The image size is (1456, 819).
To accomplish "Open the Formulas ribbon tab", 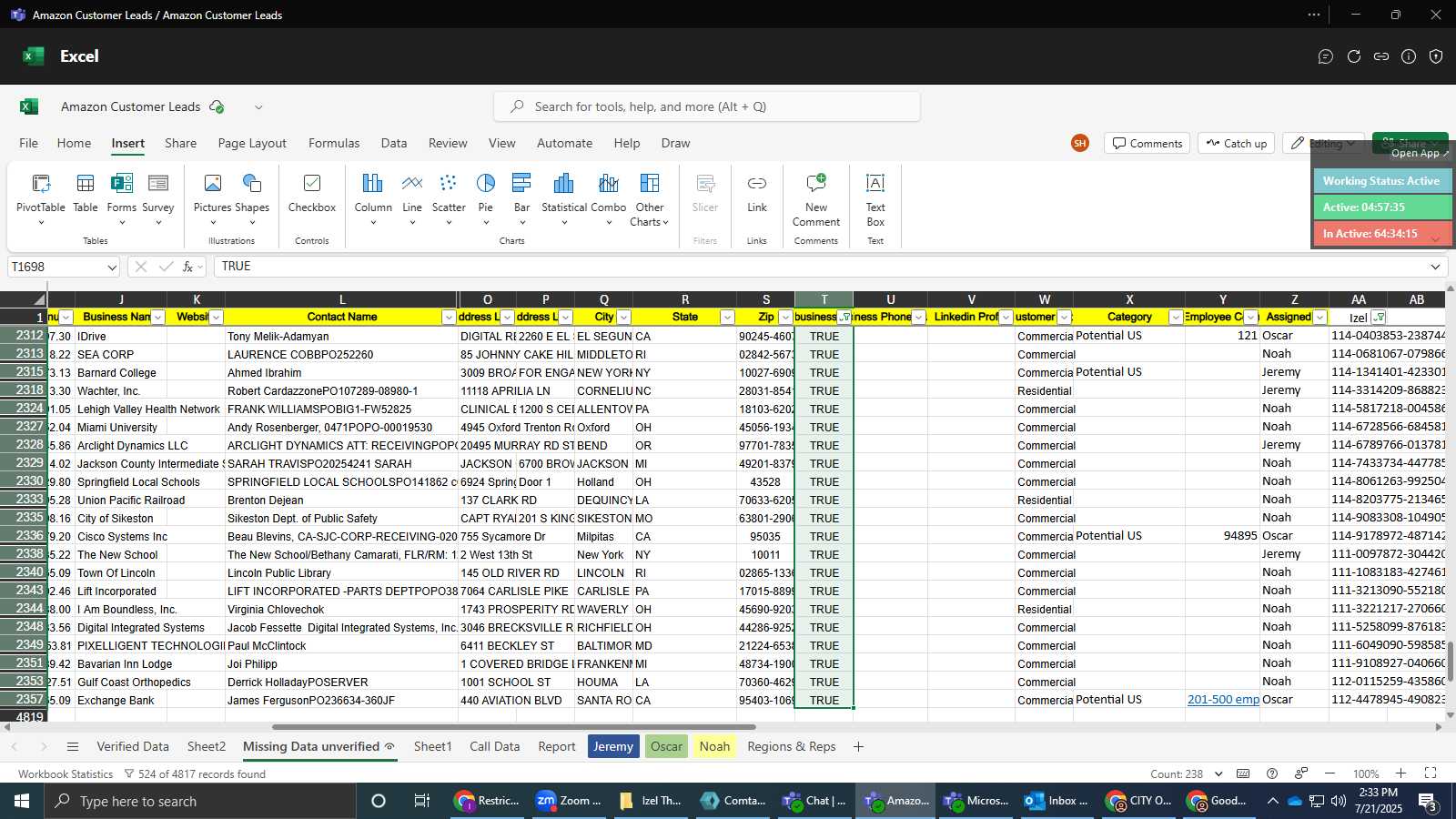I will click(334, 143).
